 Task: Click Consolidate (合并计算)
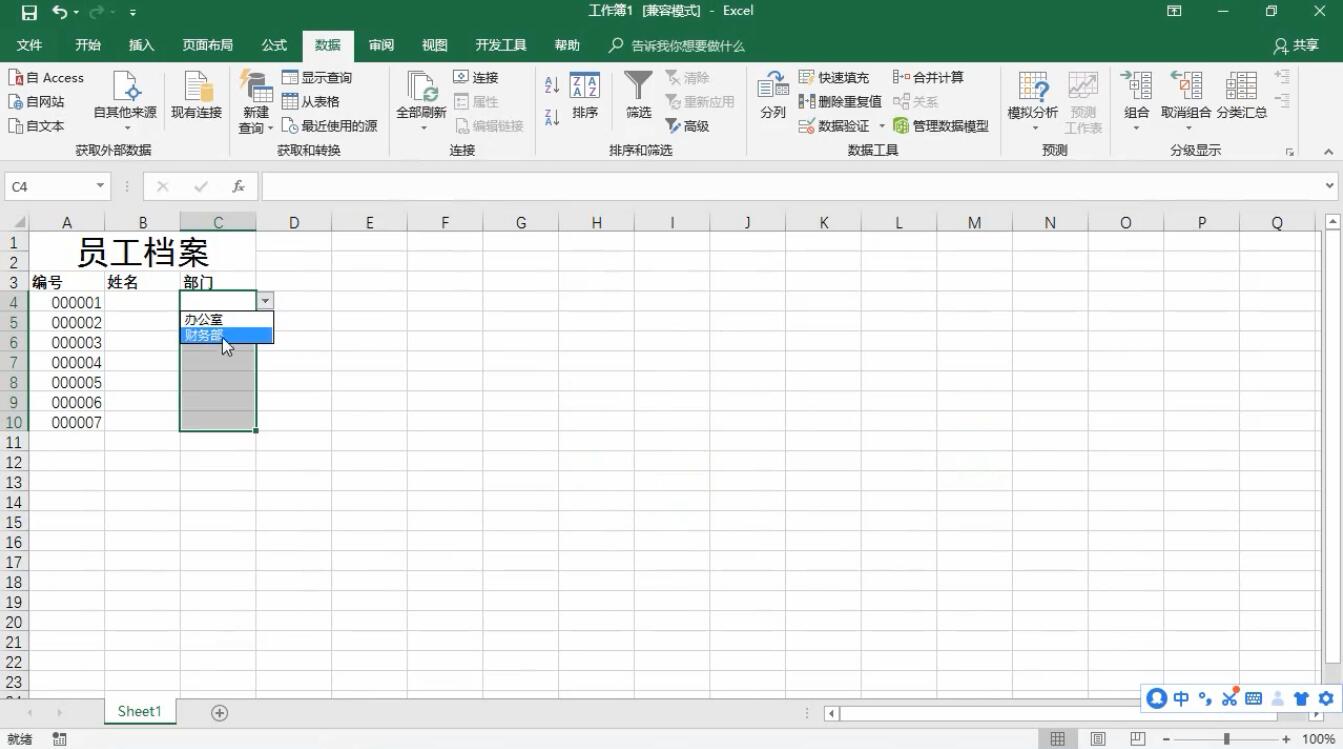coord(928,77)
